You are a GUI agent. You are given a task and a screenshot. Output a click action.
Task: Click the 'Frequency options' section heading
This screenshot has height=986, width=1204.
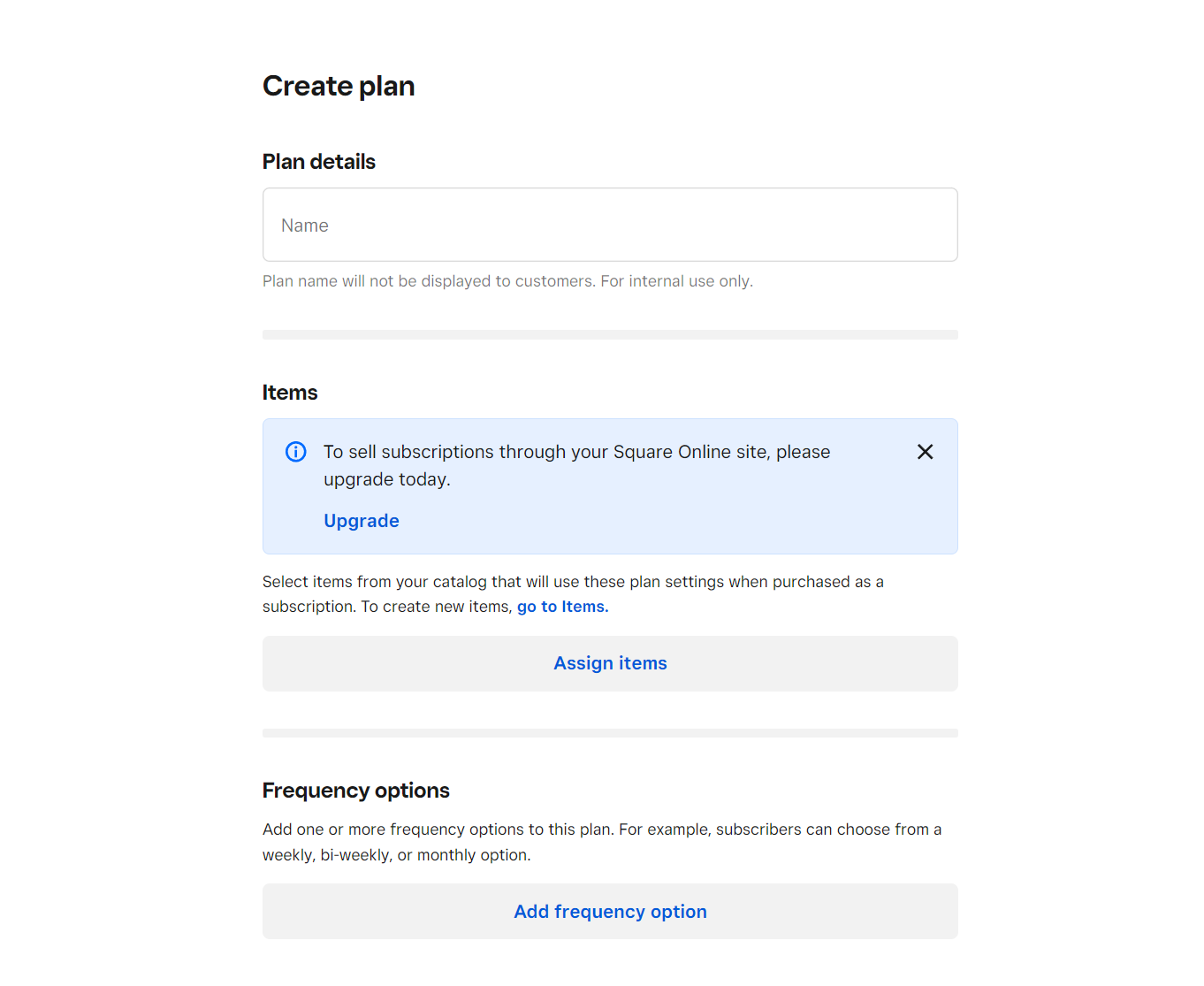356,791
